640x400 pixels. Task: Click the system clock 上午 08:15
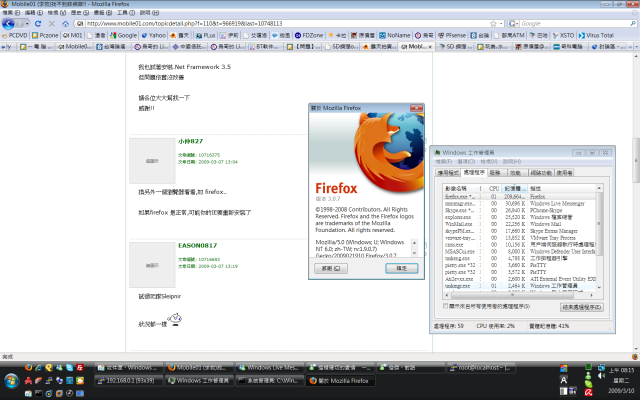point(622,371)
